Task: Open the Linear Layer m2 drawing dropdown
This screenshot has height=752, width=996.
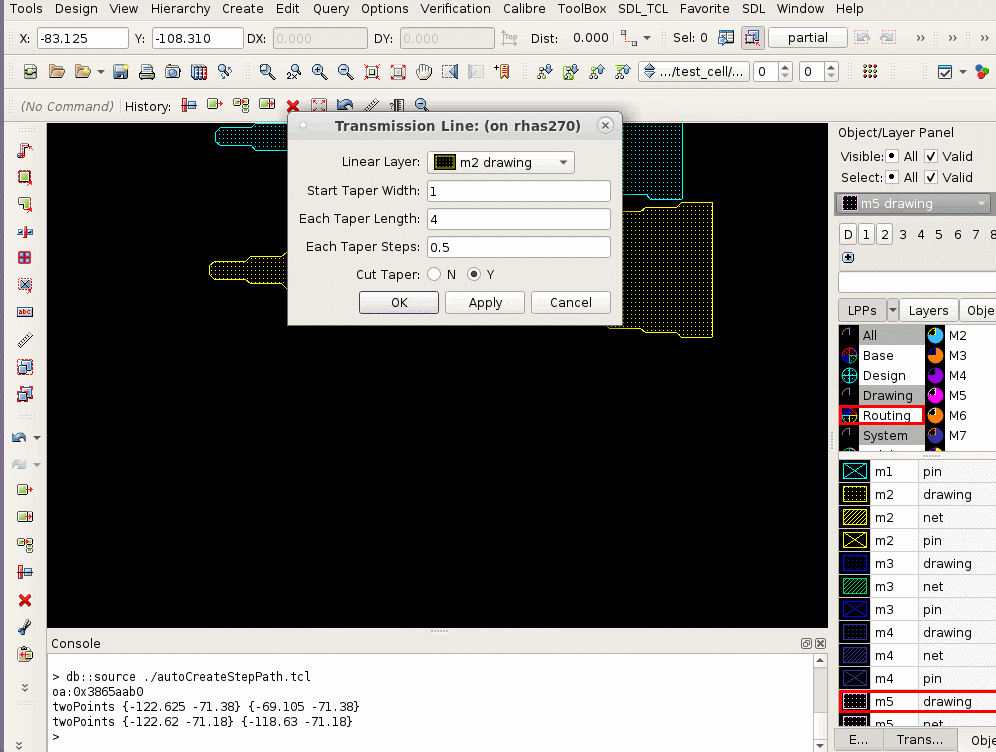Action: [501, 163]
